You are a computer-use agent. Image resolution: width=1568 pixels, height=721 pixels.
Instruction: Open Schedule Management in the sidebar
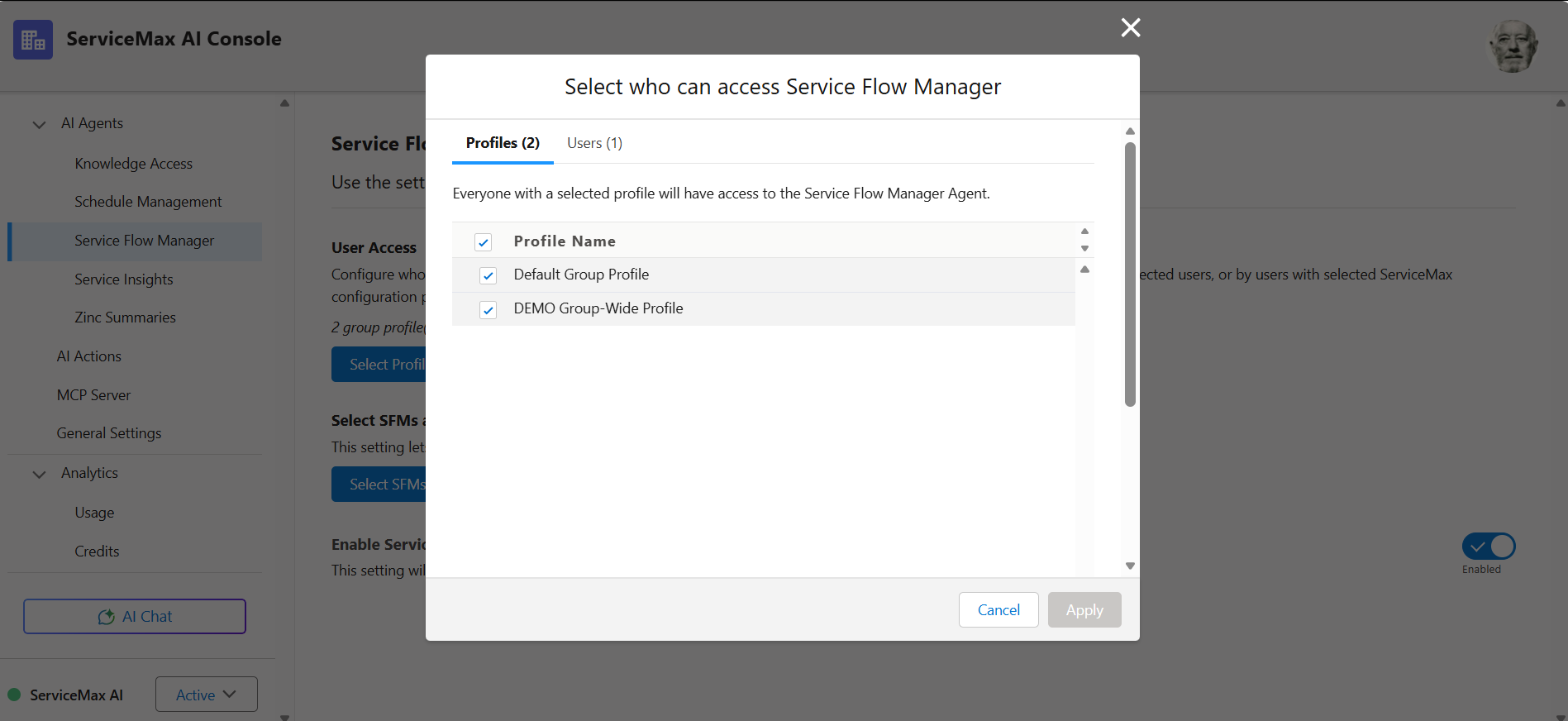(148, 202)
